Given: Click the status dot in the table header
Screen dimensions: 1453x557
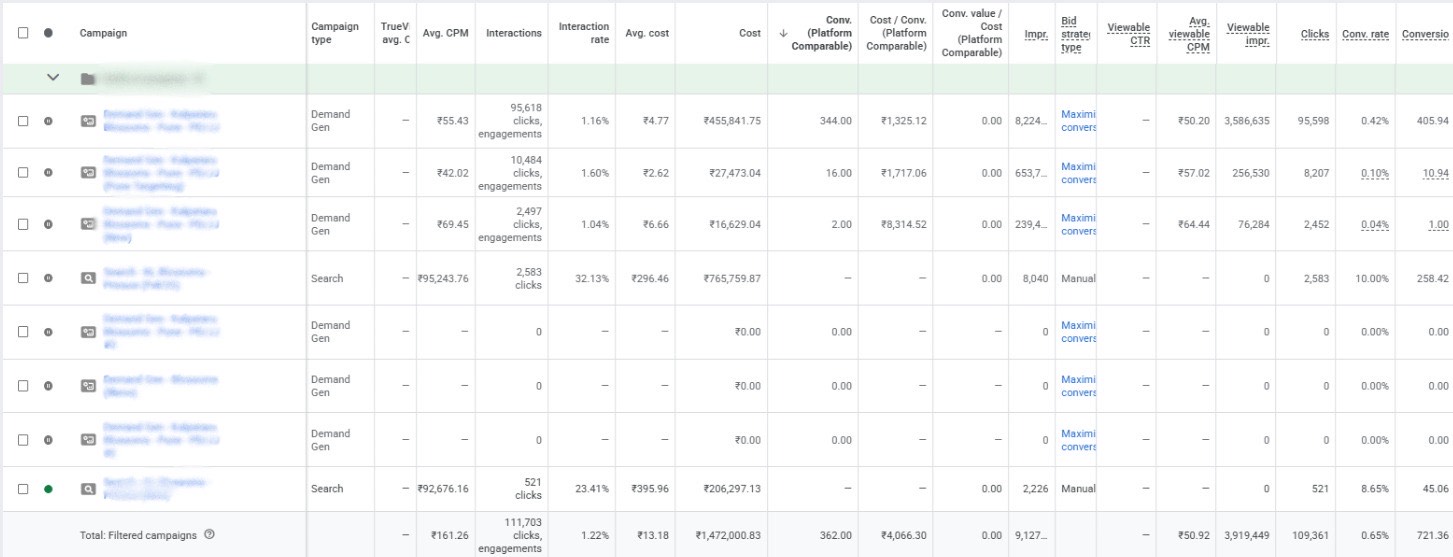Looking at the screenshot, I should point(48,33).
